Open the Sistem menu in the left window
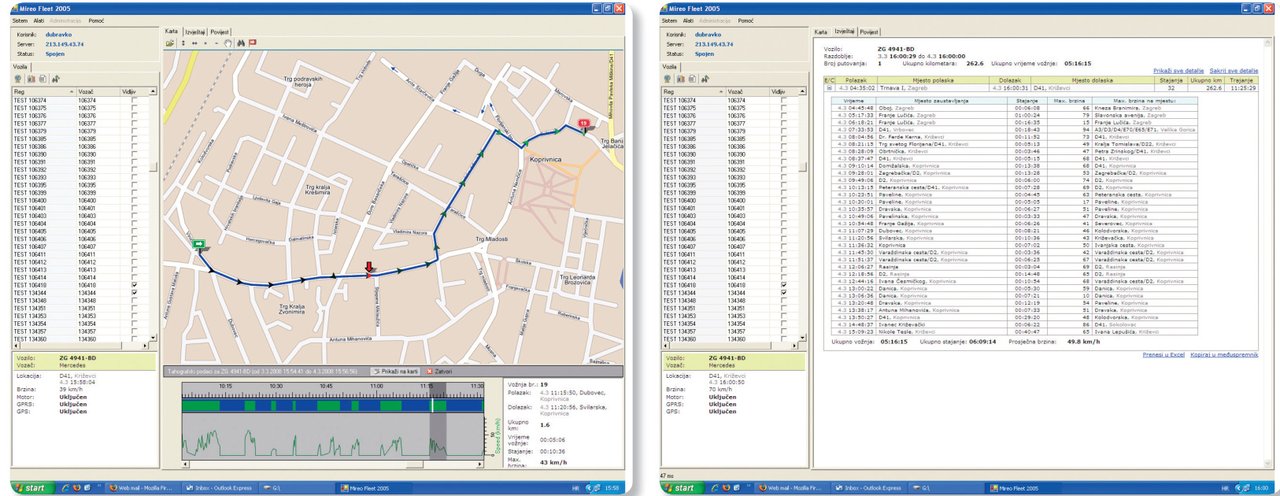Image resolution: width=1280 pixels, height=496 pixels. pyautogui.click(x=20, y=20)
